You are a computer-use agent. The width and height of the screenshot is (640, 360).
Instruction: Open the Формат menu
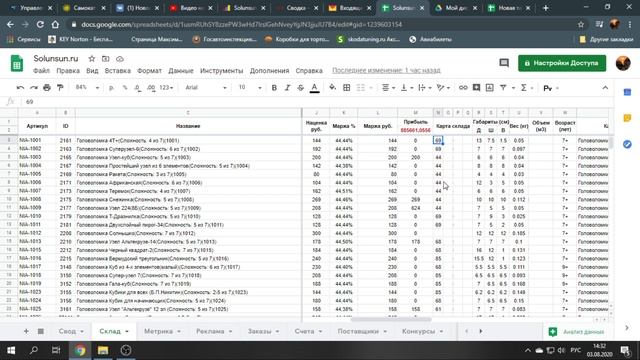149,71
